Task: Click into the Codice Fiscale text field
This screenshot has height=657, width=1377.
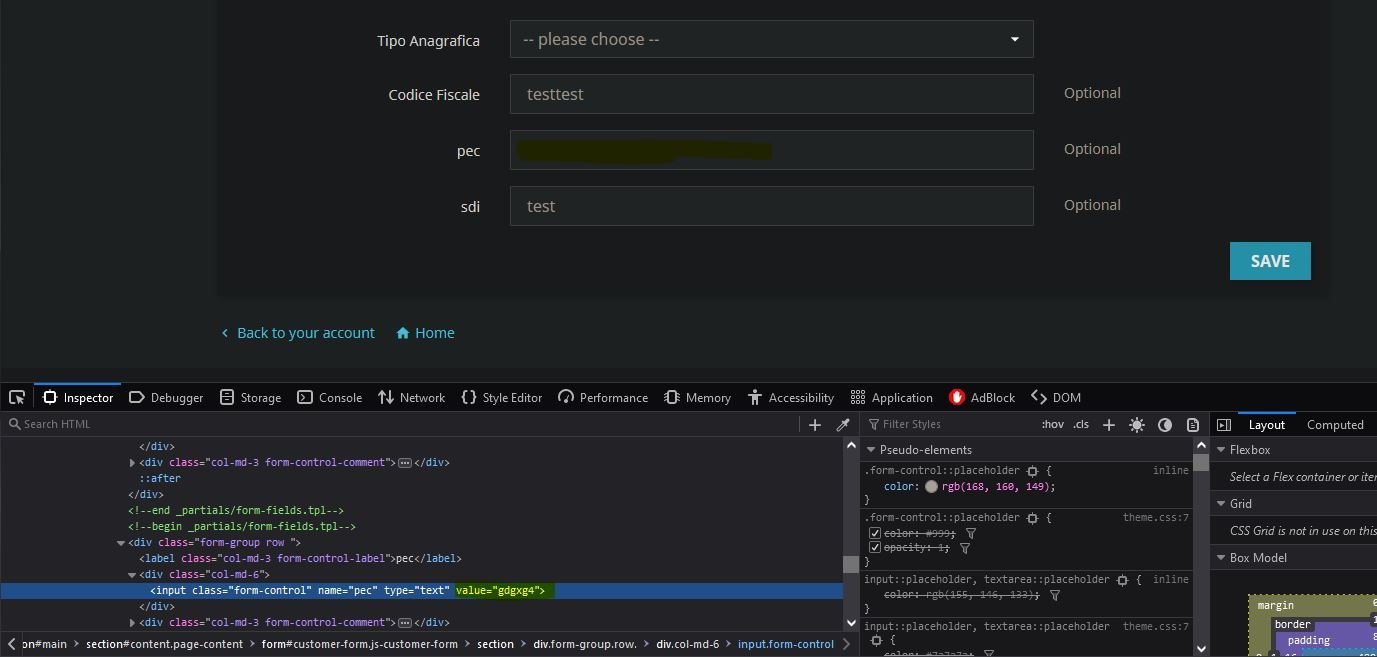Action: (x=771, y=94)
